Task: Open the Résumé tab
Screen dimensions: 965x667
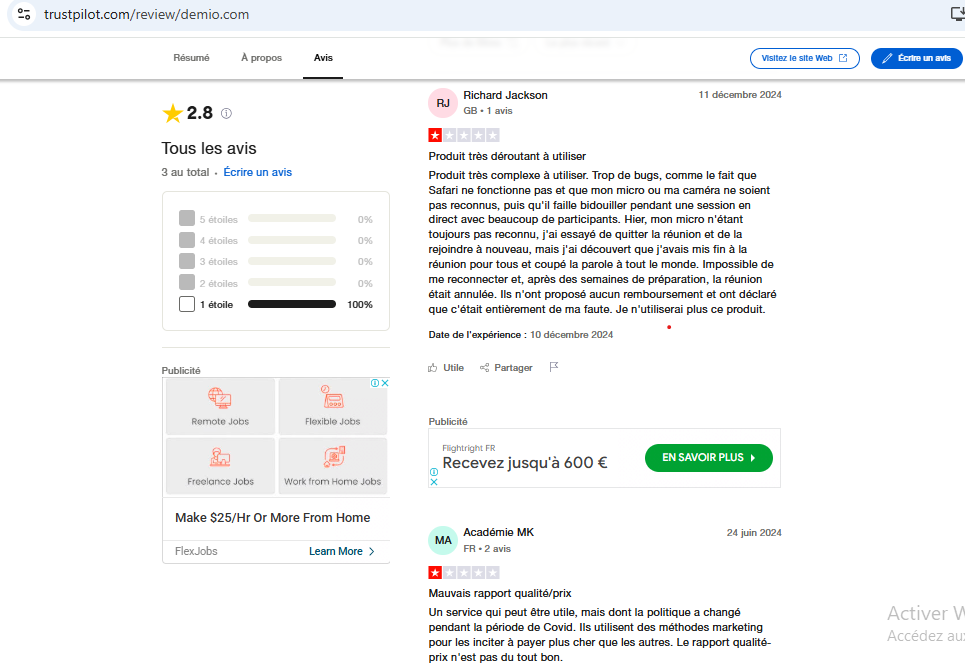Action: (191, 58)
